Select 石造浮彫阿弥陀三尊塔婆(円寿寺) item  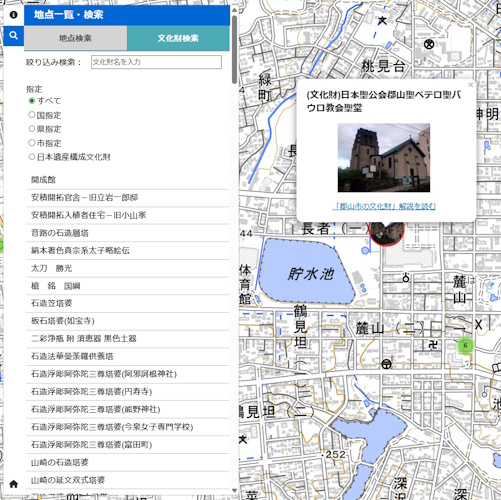[128, 392]
